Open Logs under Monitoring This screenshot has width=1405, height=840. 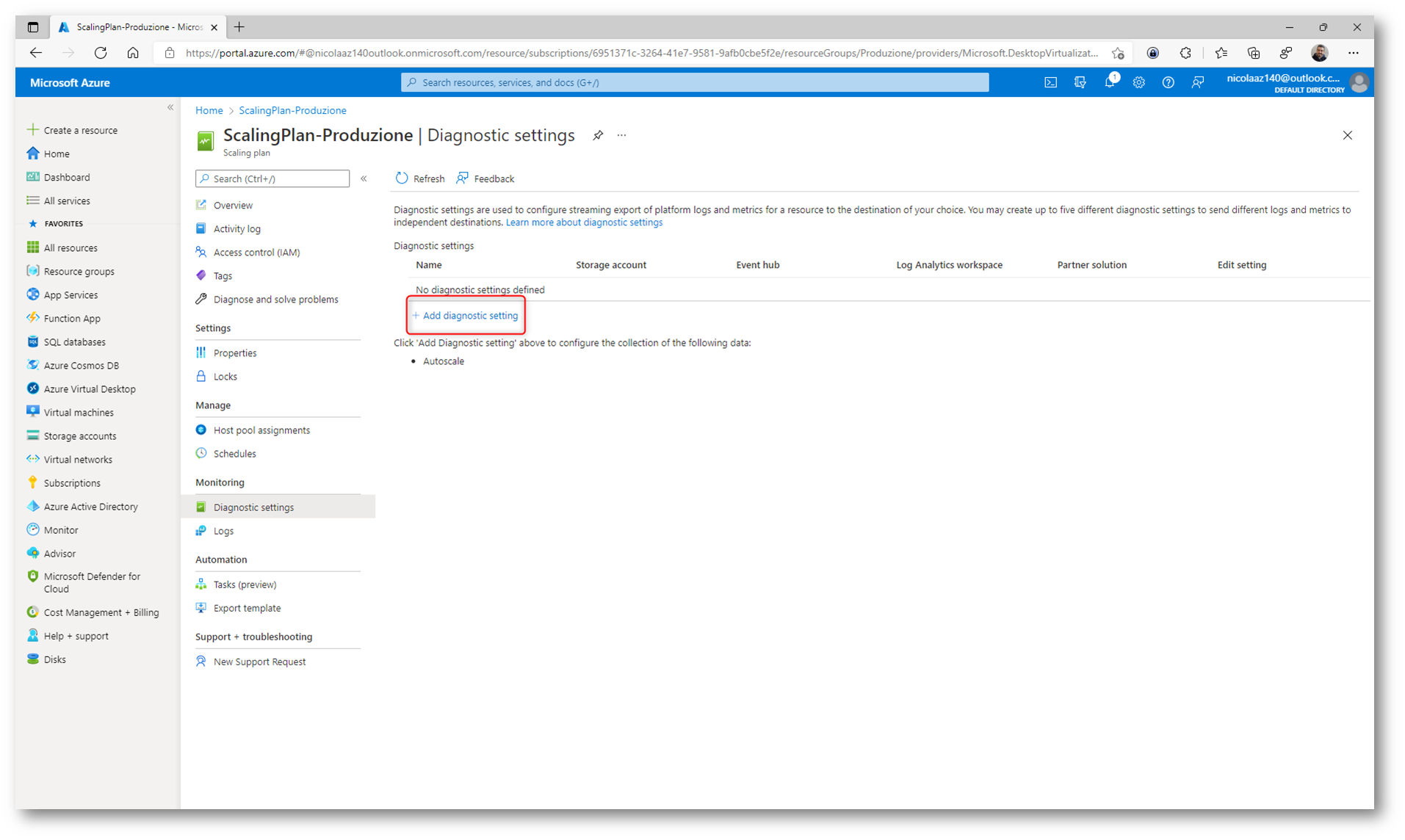coord(223,531)
